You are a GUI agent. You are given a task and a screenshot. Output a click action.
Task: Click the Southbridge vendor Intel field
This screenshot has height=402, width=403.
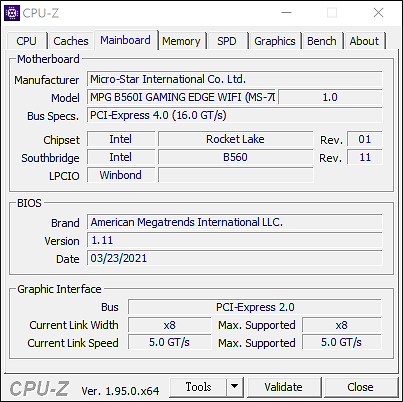(x=121, y=157)
